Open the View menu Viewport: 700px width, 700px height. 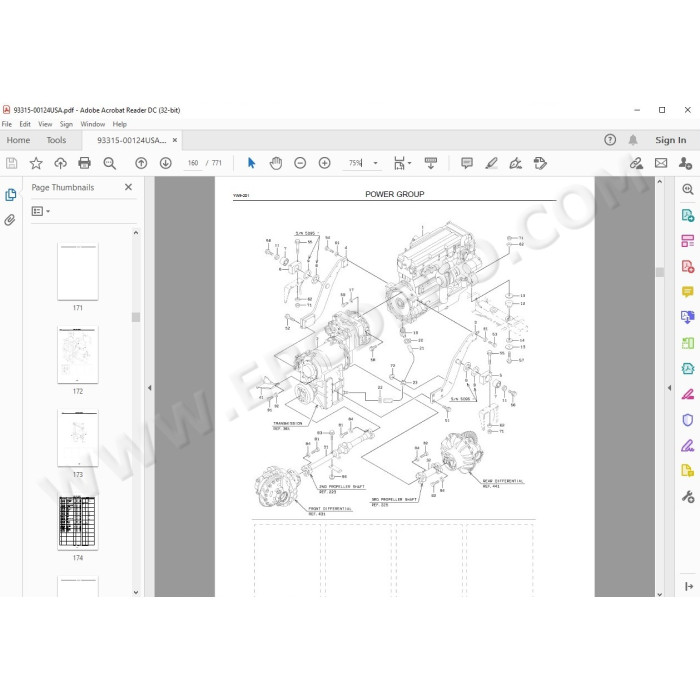tap(45, 124)
